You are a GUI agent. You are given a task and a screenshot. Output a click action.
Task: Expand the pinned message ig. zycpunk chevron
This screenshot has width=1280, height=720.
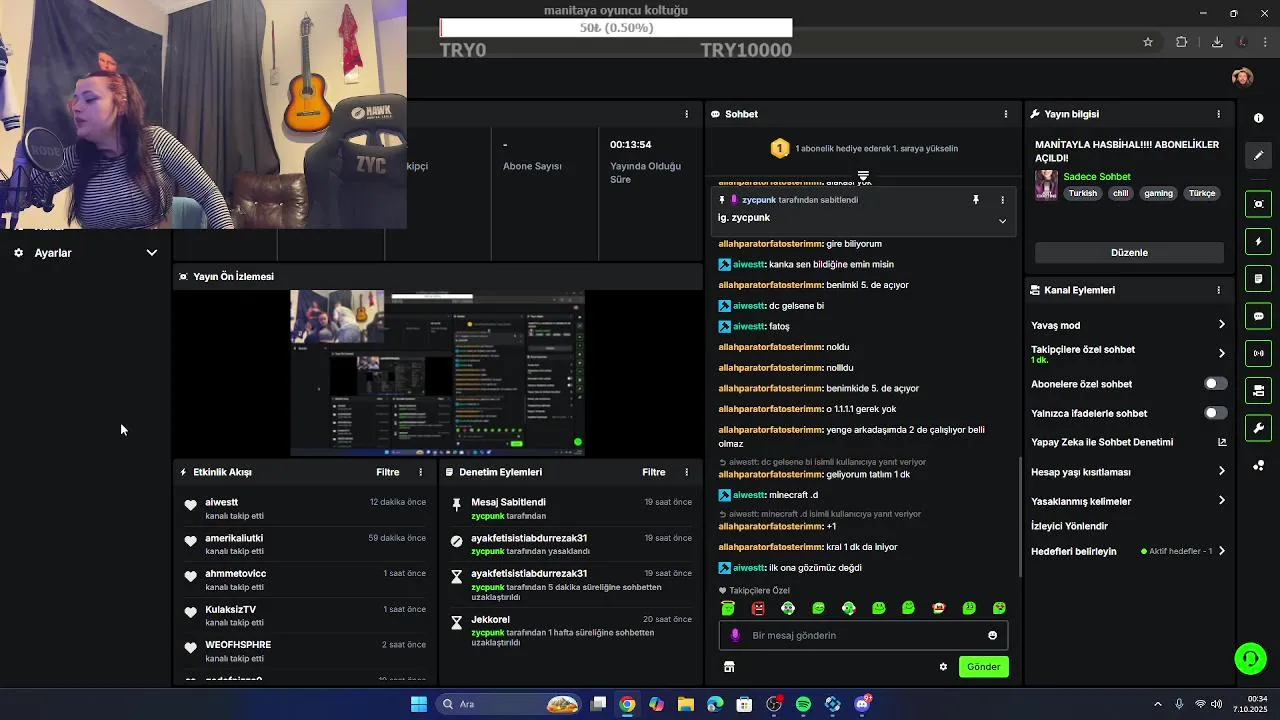pyautogui.click(x=1002, y=221)
